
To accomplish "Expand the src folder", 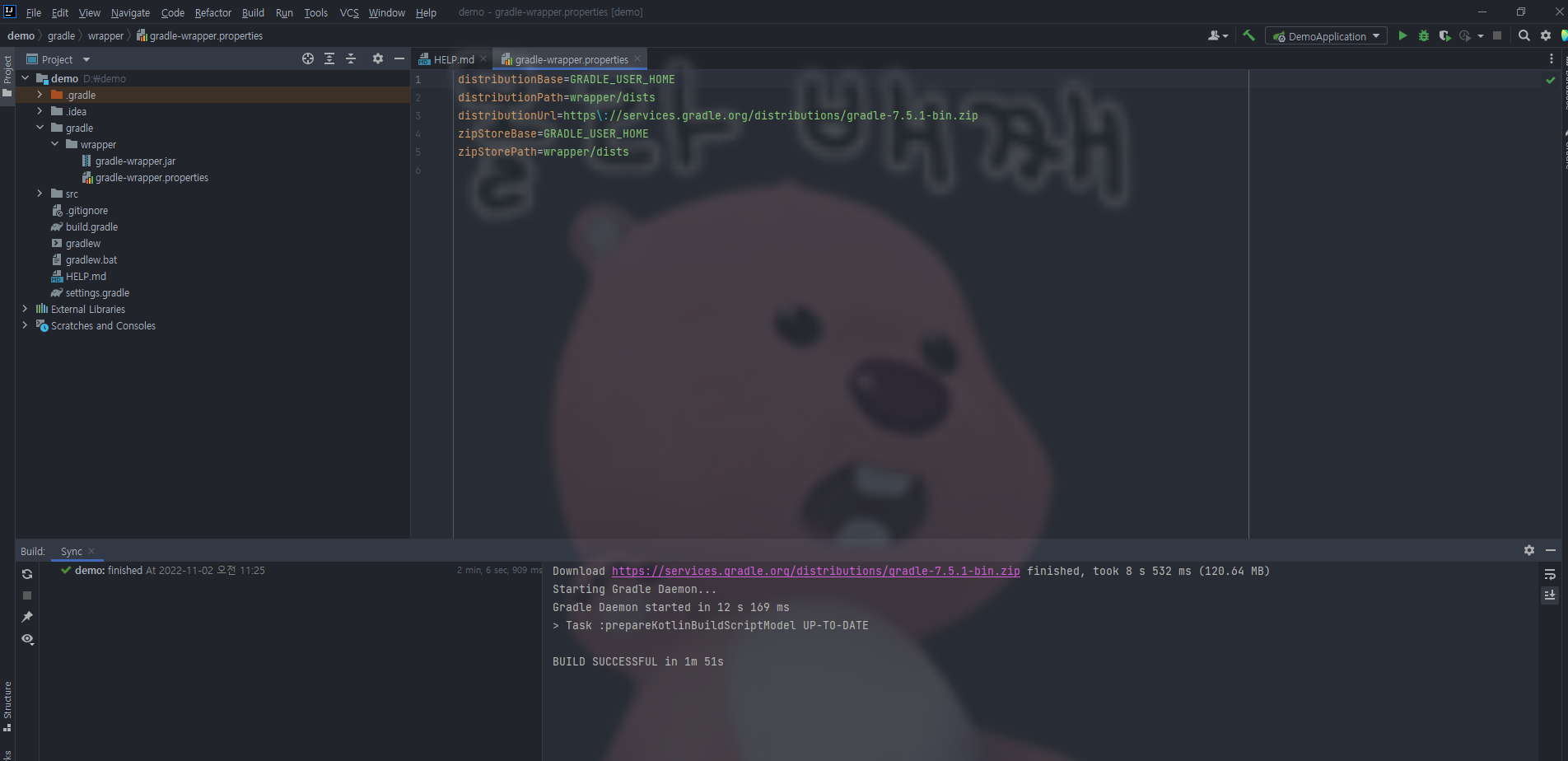I will pos(40,194).
